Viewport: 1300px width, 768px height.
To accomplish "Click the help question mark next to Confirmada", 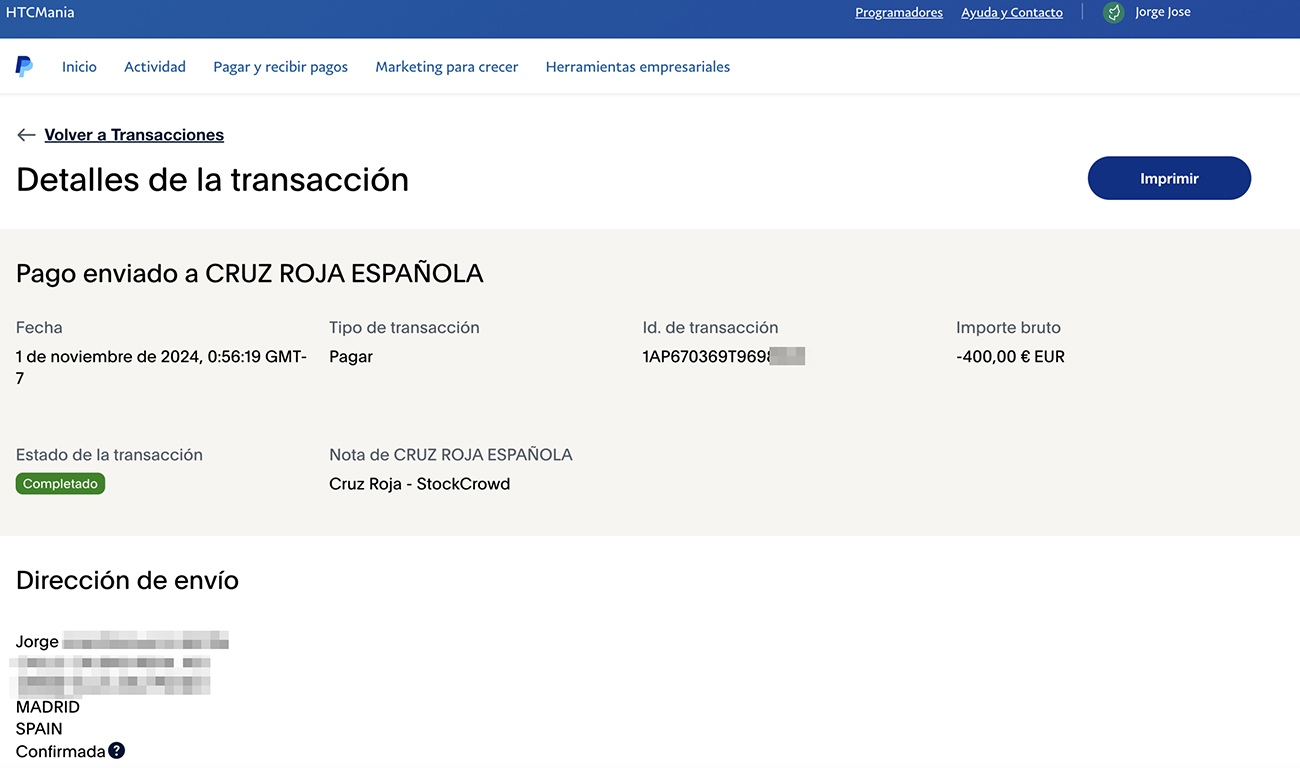I will point(117,751).
